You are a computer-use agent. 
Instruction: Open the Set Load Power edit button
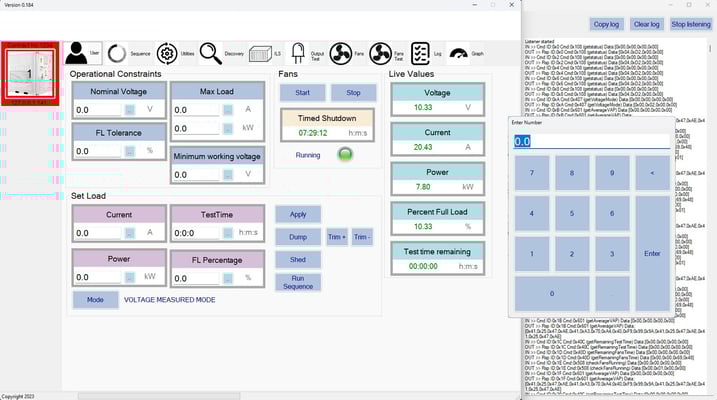pos(130,277)
